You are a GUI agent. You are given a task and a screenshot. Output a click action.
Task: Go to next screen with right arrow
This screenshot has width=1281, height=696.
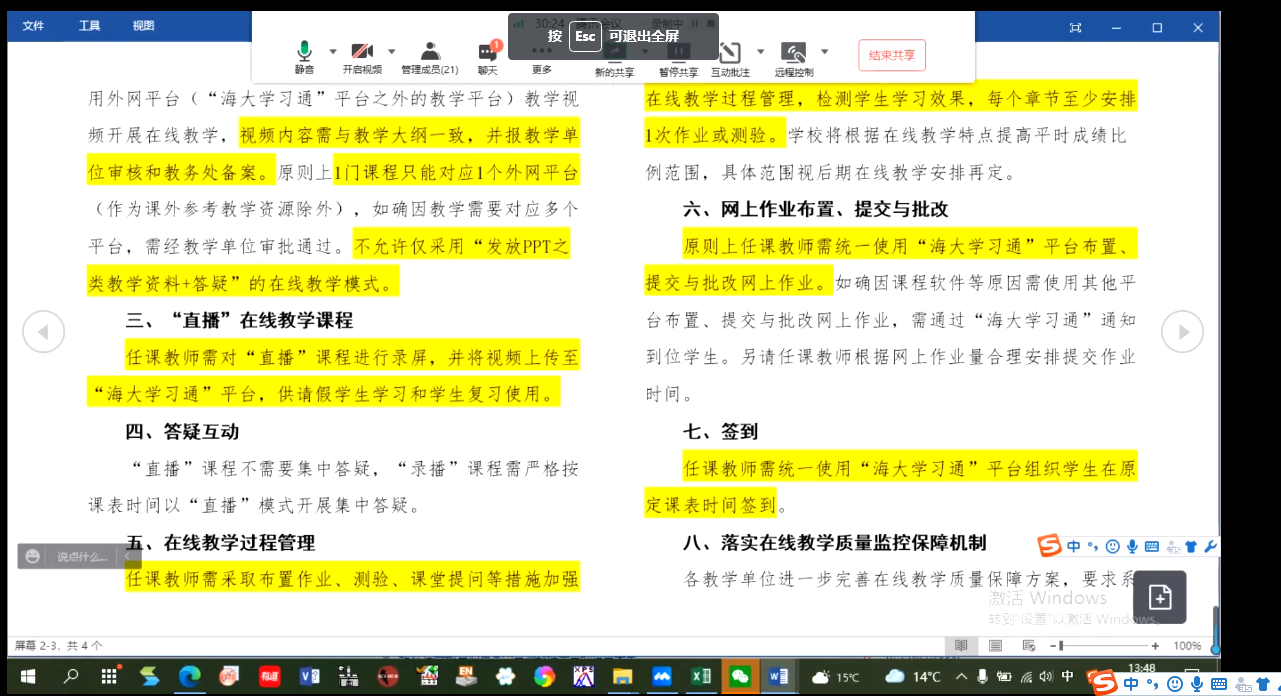[1183, 332]
